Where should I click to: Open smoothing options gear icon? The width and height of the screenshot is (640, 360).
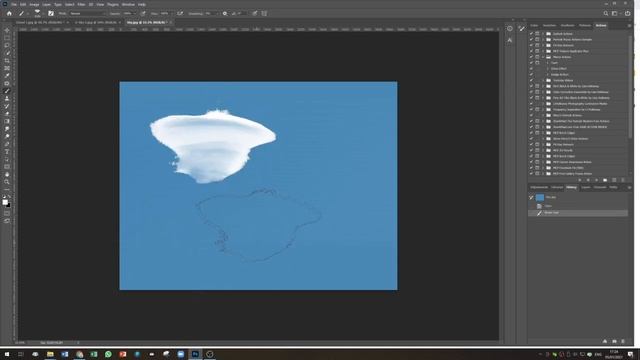pyautogui.click(x=224, y=13)
